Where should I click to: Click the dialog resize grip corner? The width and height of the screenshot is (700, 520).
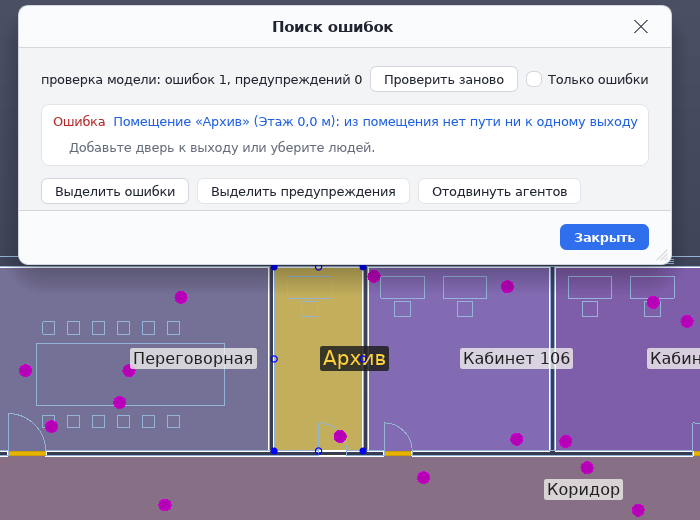click(662, 255)
